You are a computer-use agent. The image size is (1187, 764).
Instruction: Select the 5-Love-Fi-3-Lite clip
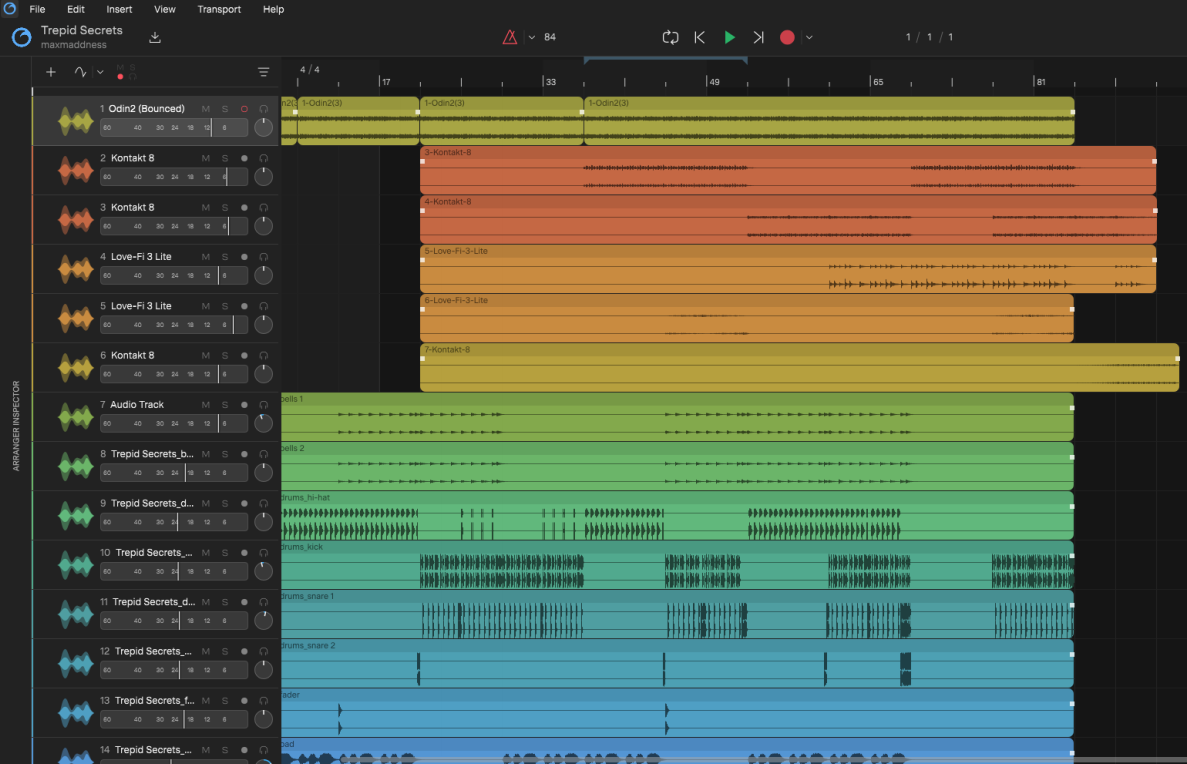[x=788, y=268]
